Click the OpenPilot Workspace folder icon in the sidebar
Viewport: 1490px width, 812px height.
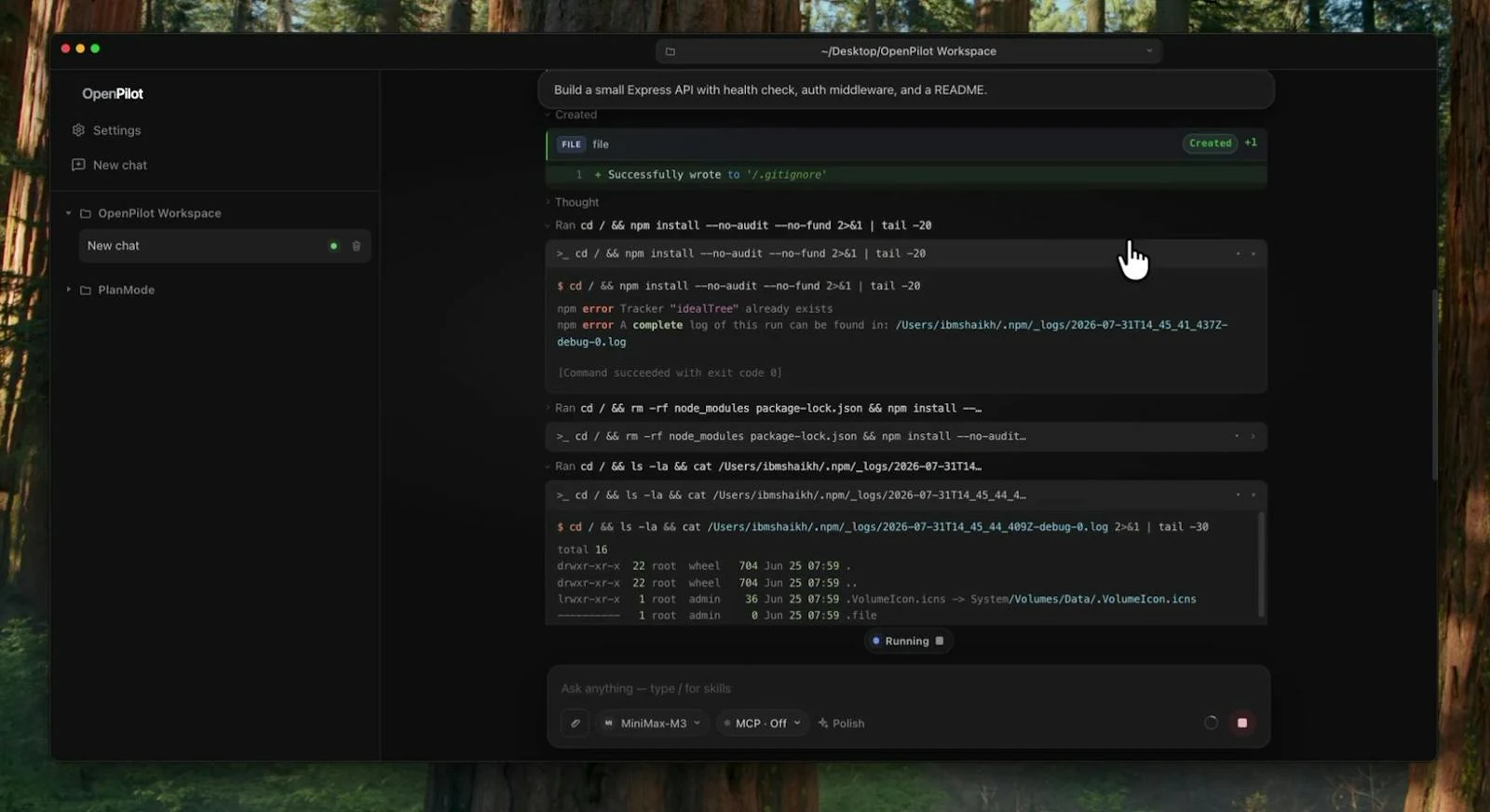(86, 213)
